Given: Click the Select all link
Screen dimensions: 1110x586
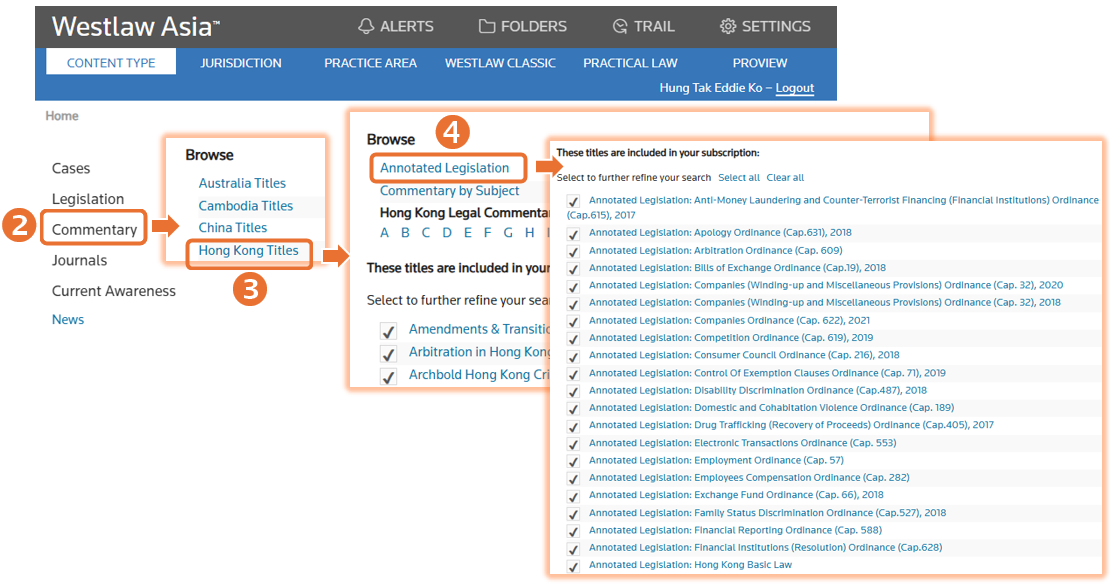Looking at the screenshot, I should [x=739, y=178].
